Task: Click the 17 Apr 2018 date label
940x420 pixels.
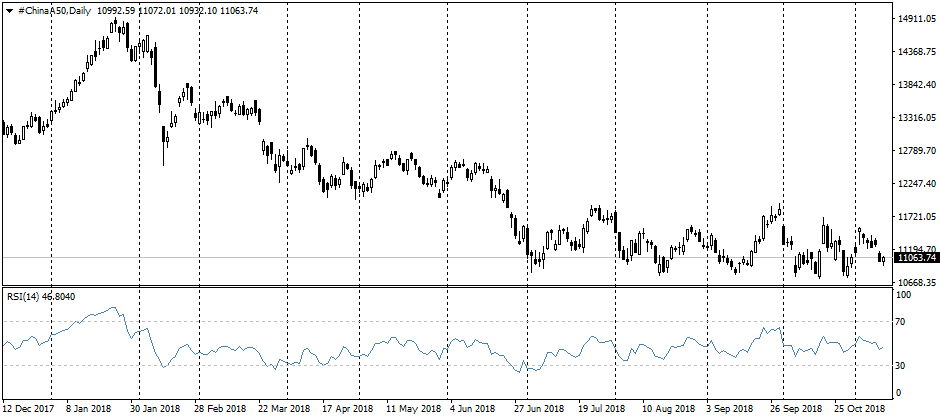Action: [x=345, y=409]
